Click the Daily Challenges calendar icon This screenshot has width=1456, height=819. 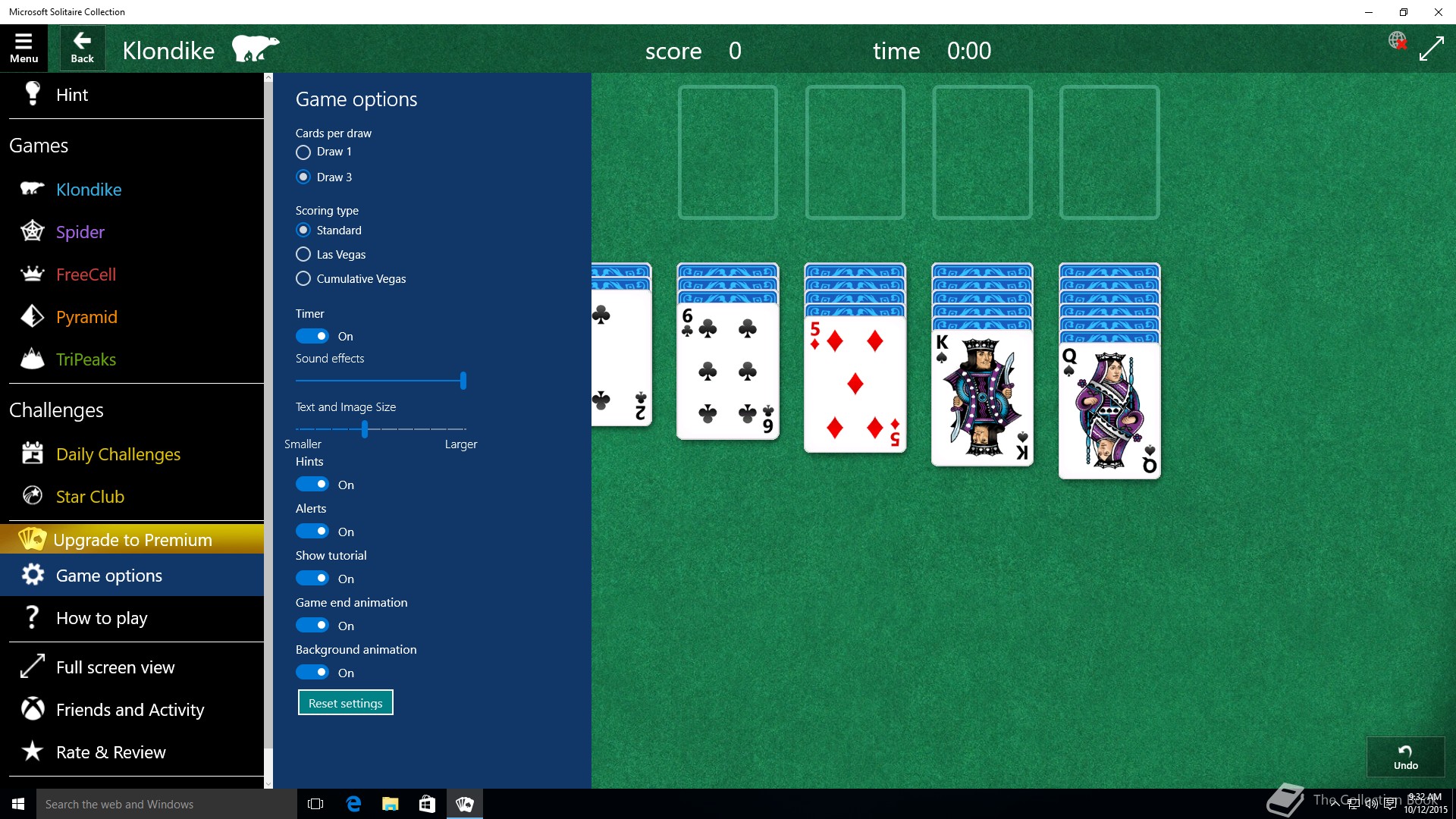pyautogui.click(x=32, y=453)
